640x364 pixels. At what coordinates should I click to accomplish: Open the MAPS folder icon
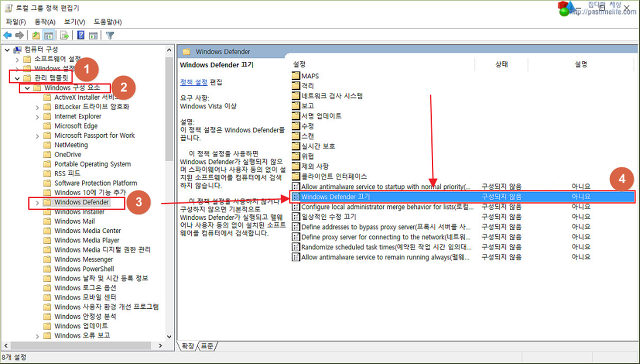[x=296, y=76]
